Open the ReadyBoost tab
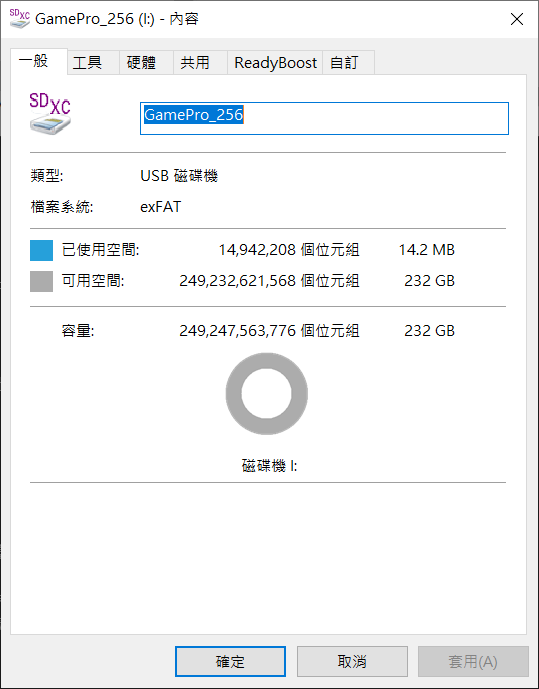Viewport: 539px width, 689px height. tap(275, 62)
